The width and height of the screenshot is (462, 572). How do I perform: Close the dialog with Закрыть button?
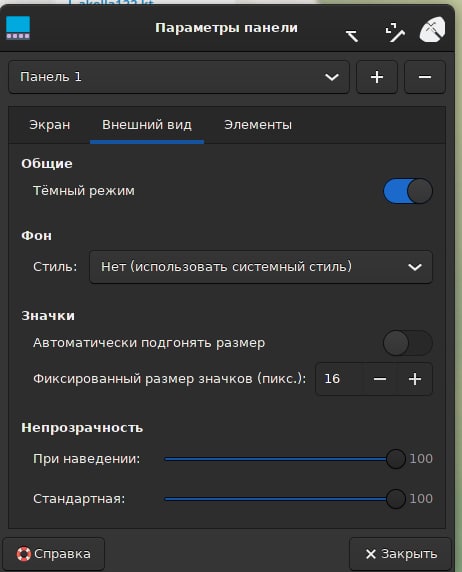(x=400, y=554)
